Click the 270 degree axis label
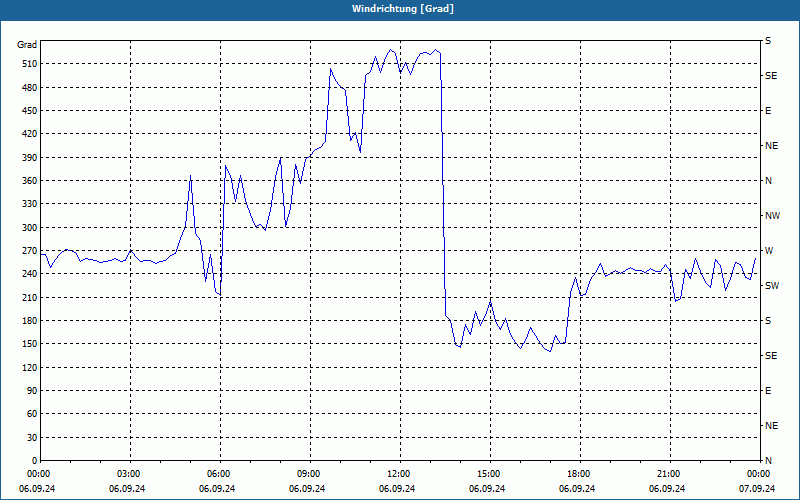 click(30, 251)
